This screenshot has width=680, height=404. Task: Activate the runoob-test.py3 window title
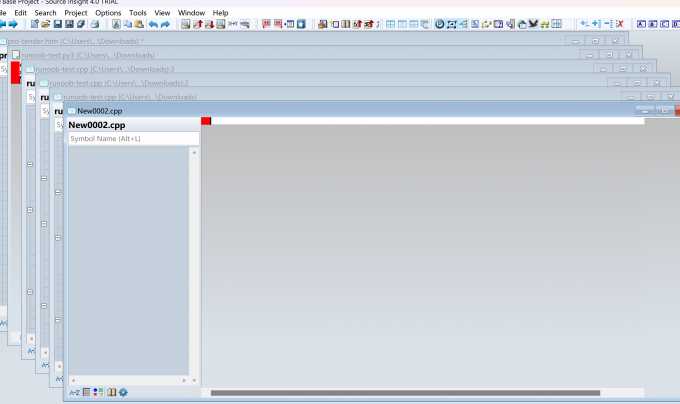click(x=88, y=55)
